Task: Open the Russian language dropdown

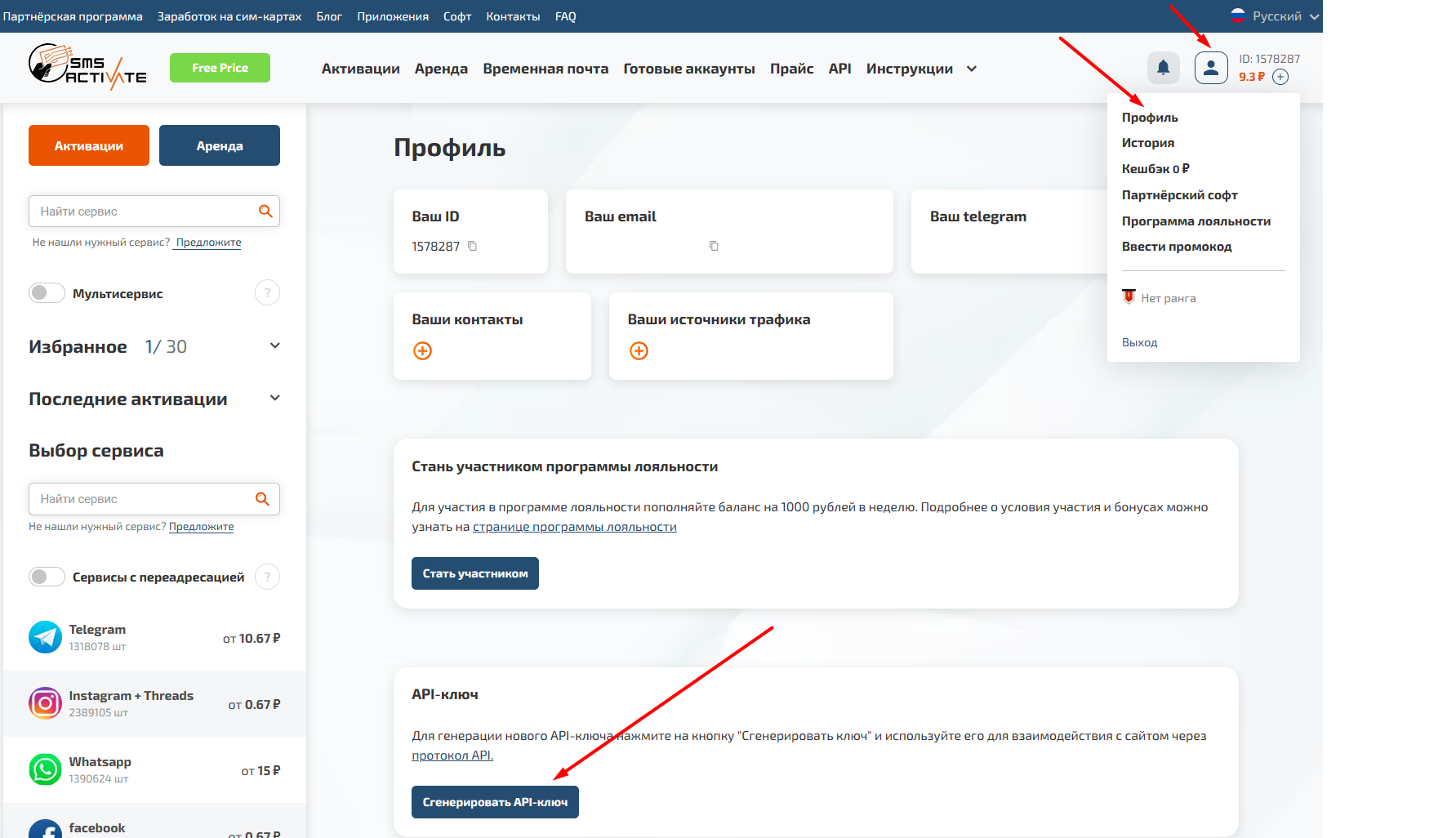Action: point(1276,16)
